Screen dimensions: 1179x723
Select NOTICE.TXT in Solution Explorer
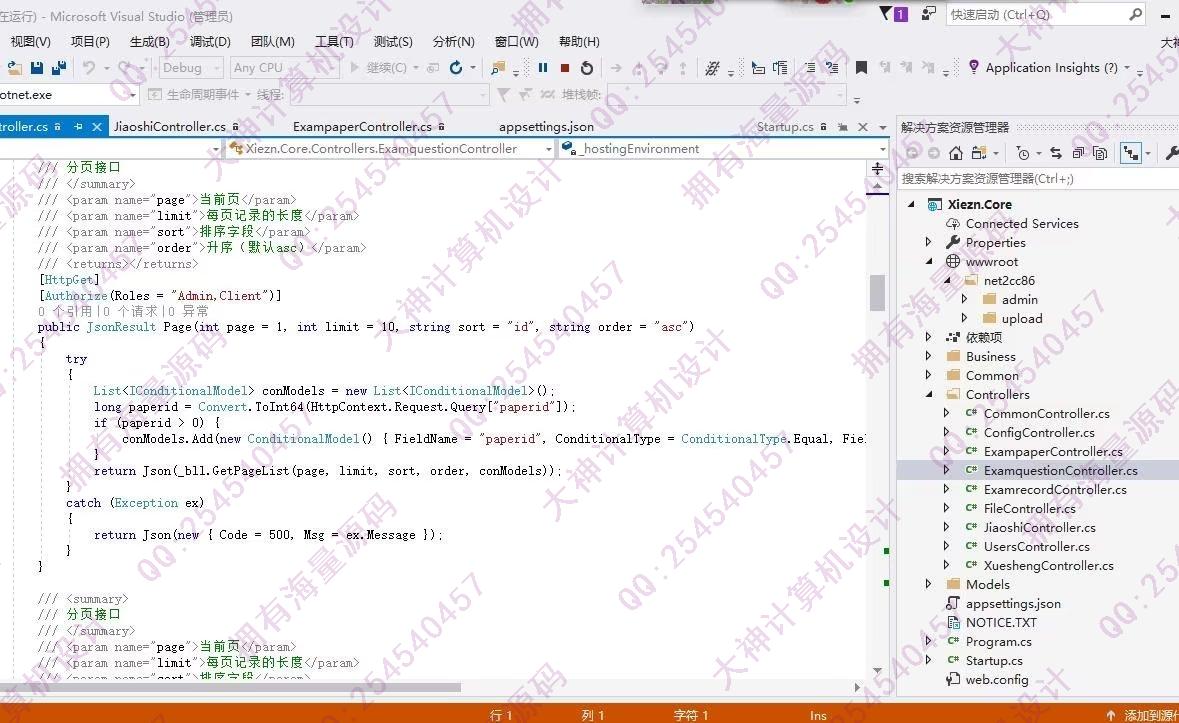1001,622
